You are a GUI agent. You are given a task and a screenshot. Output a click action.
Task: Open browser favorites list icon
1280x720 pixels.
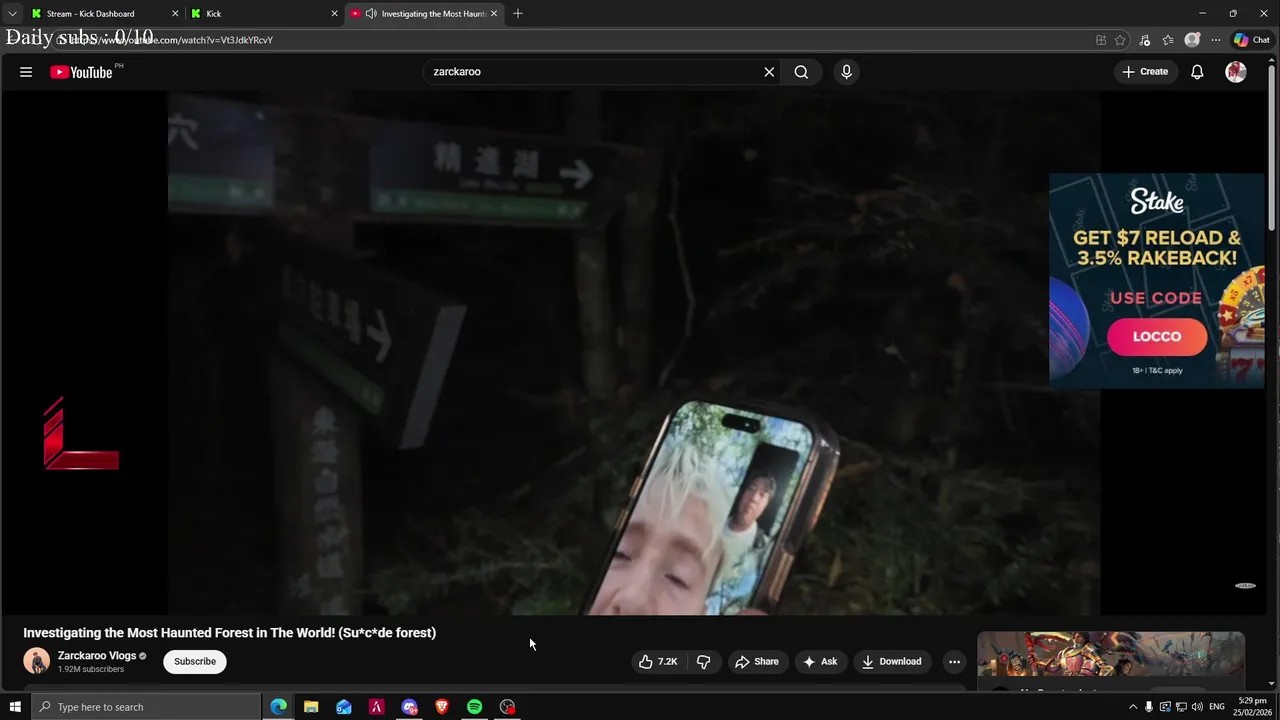(x=1168, y=40)
